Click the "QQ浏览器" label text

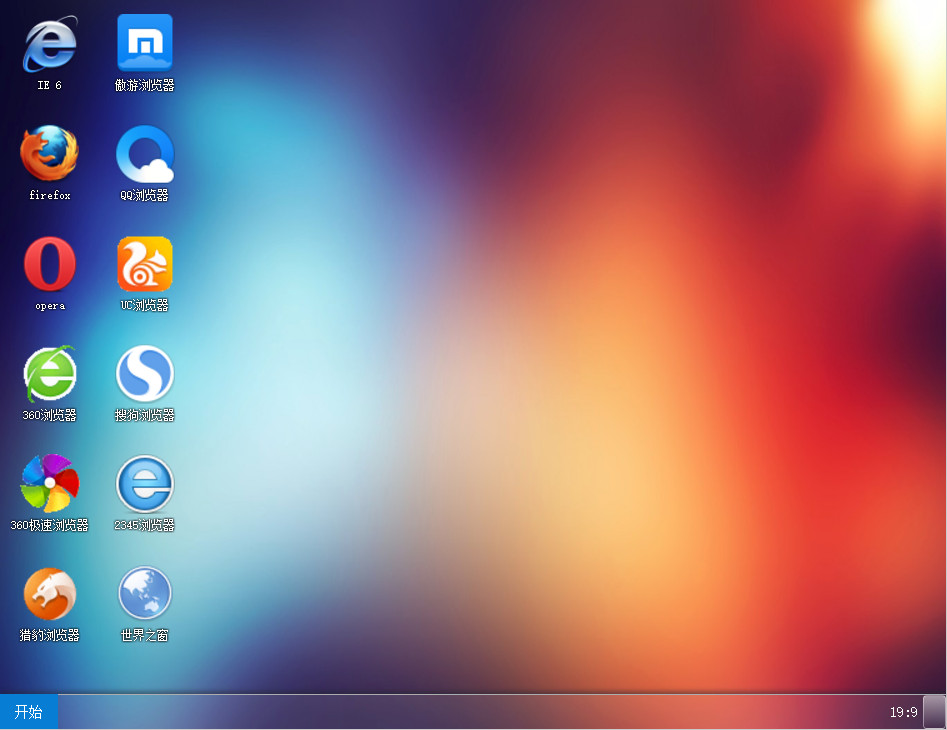[144, 195]
